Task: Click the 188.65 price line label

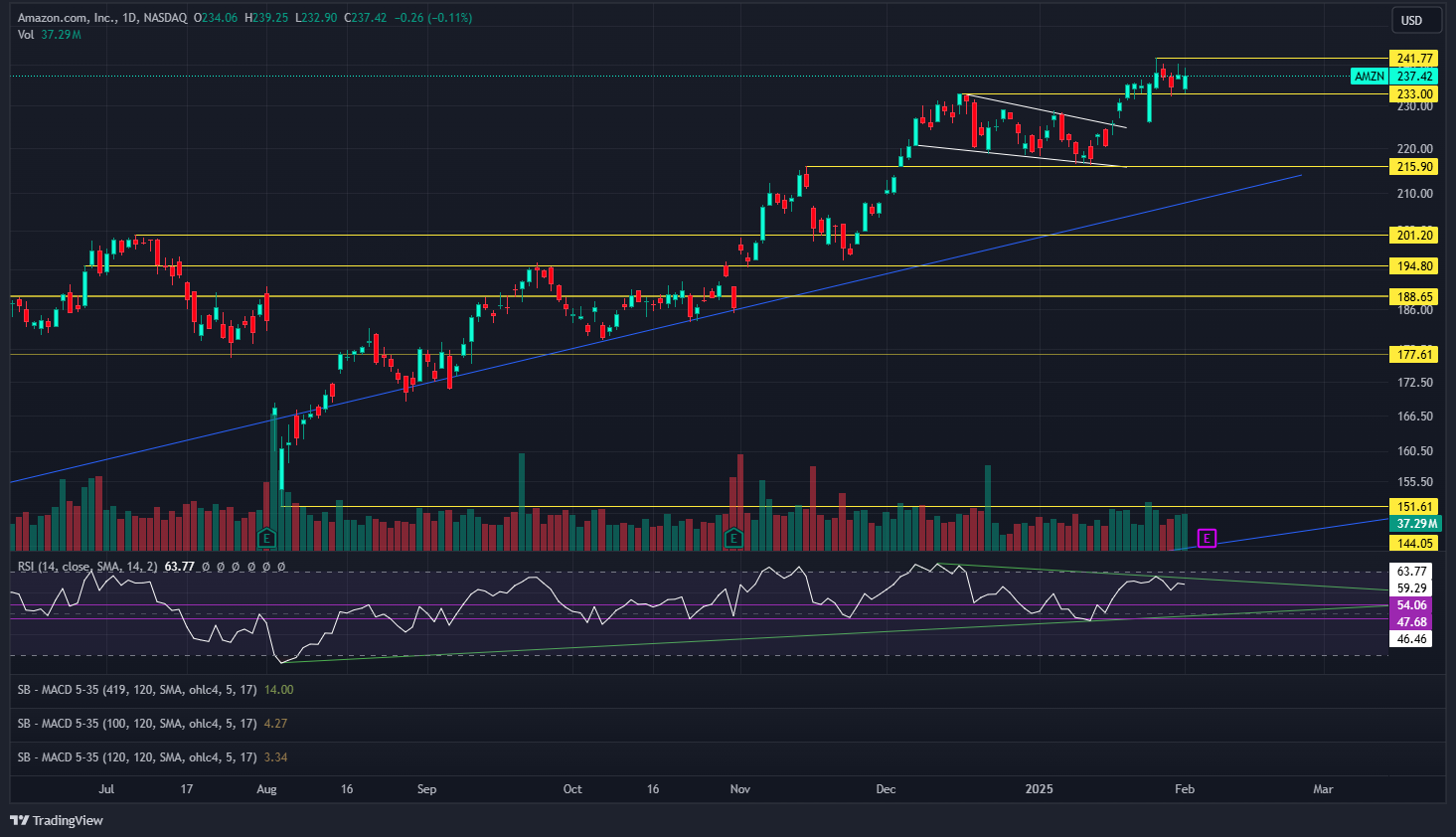Action: tap(1414, 297)
